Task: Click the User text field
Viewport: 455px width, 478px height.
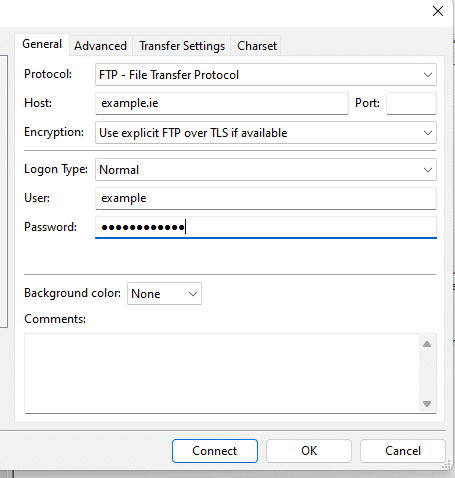Action: tap(266, 198)
